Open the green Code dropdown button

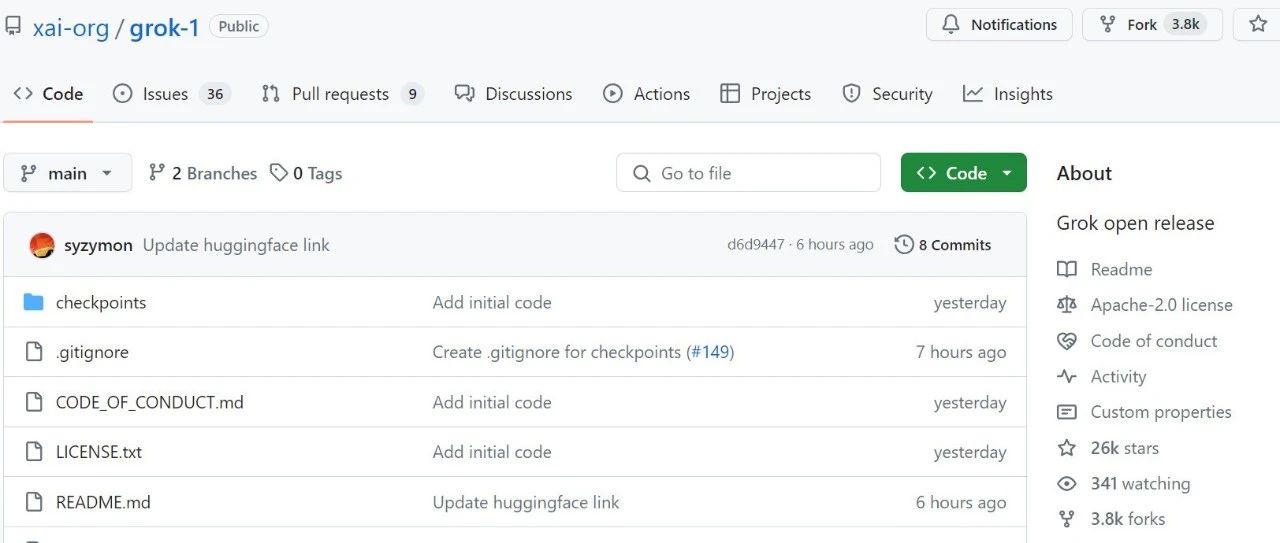coord(964,173)
